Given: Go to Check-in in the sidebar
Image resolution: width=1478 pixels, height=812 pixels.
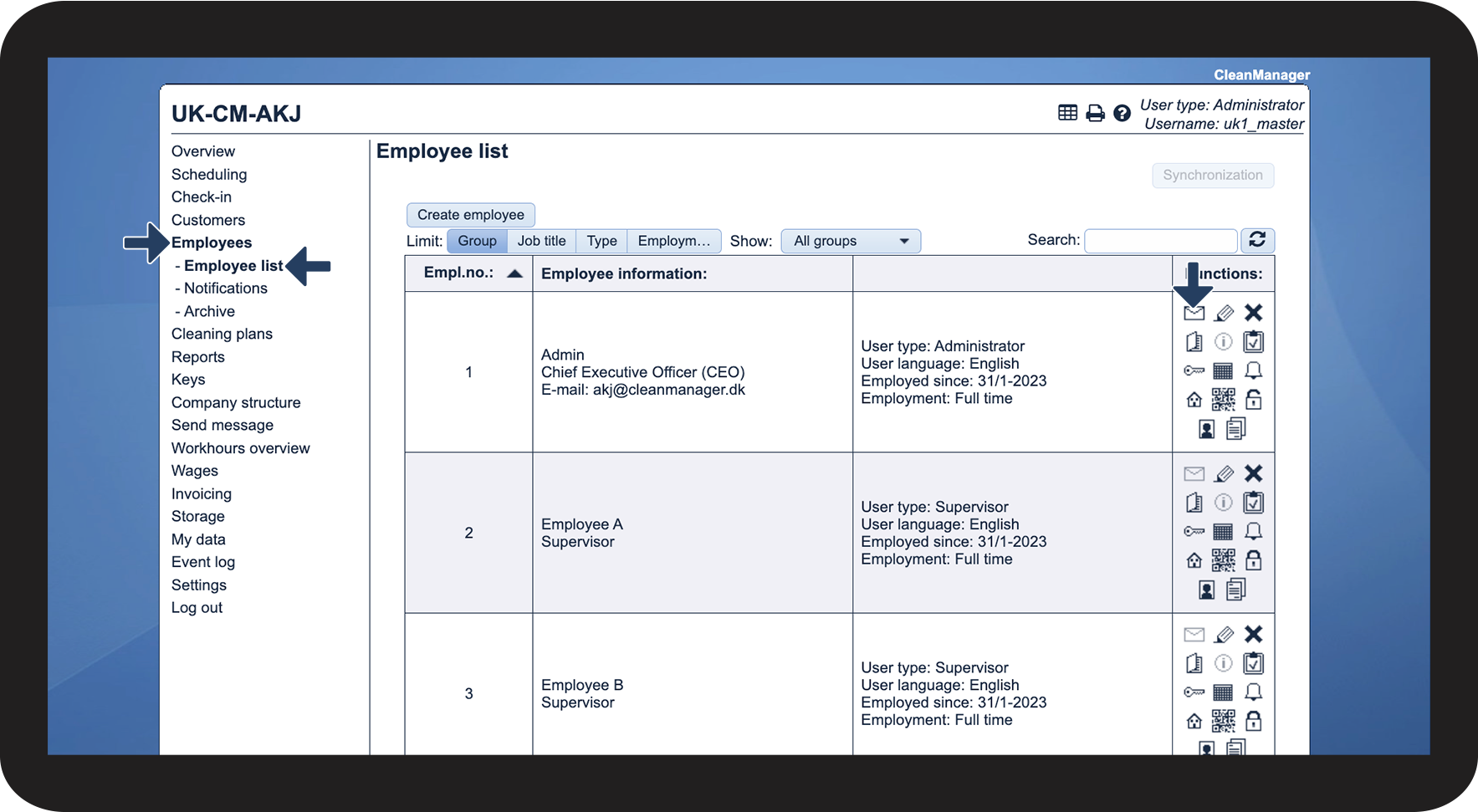Looking at the screenshot, I should pos(202,197).
